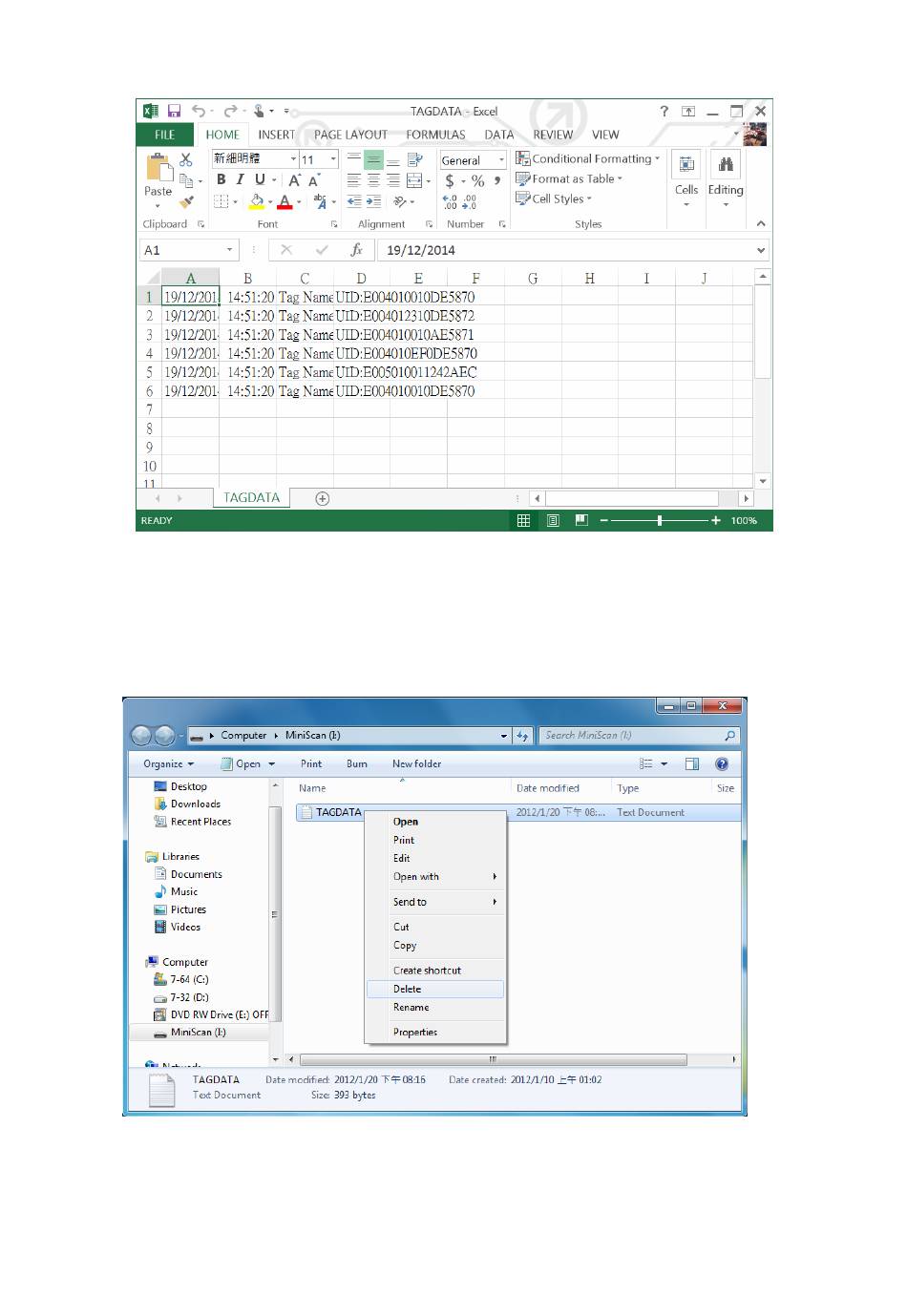Click the Fill Color bucket icon

(x=256, y=201)
